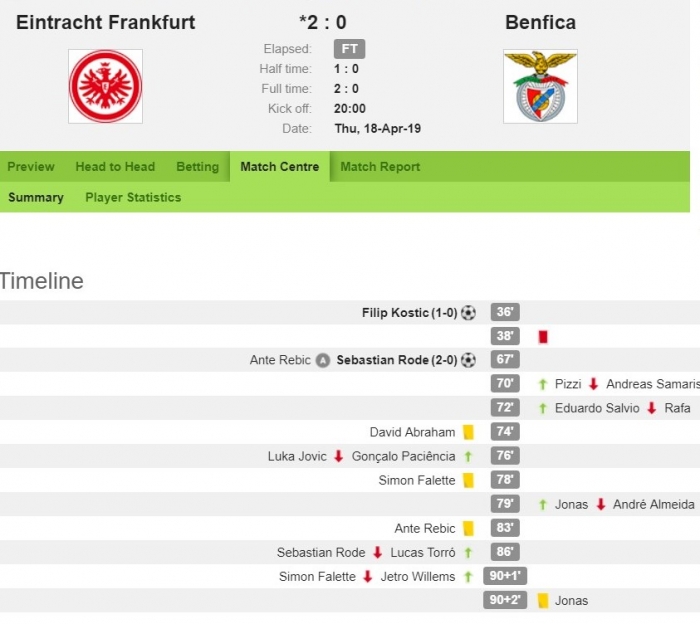Select the Summary sub-tab

pos(36,197)
